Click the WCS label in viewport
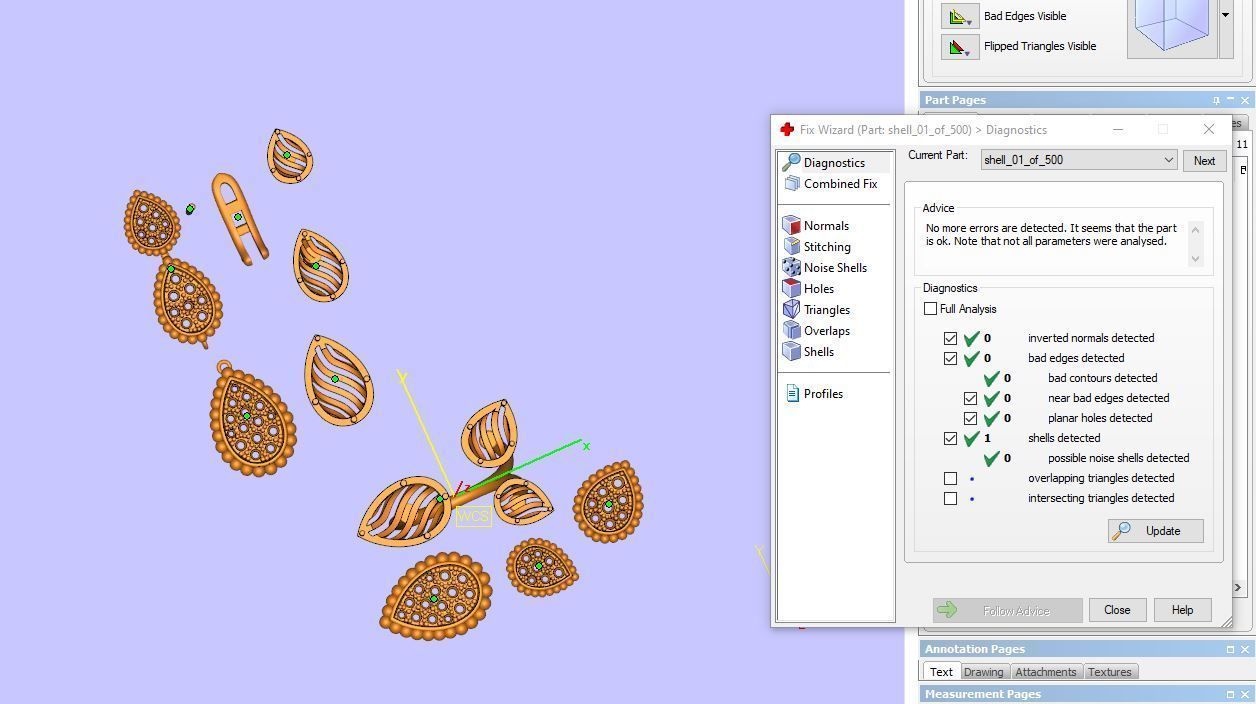The width and height of the screenshot is (1256, 704). point(473,517)
